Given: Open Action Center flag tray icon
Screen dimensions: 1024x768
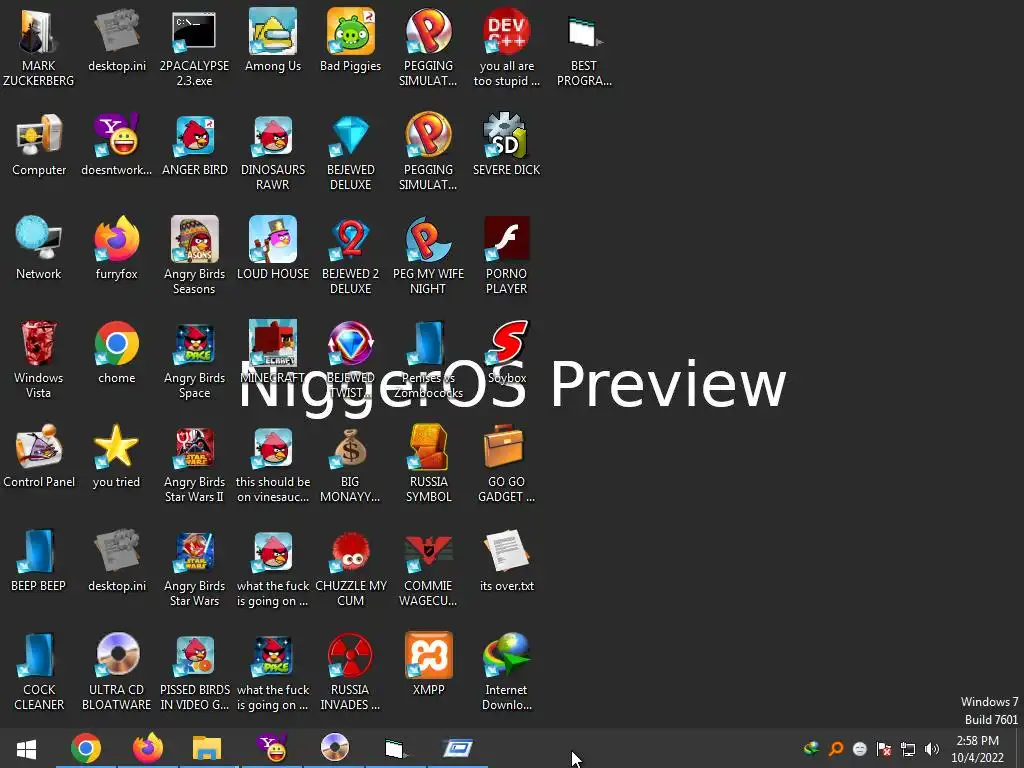Looking at the screenshot, I should [x=884, y=749].
